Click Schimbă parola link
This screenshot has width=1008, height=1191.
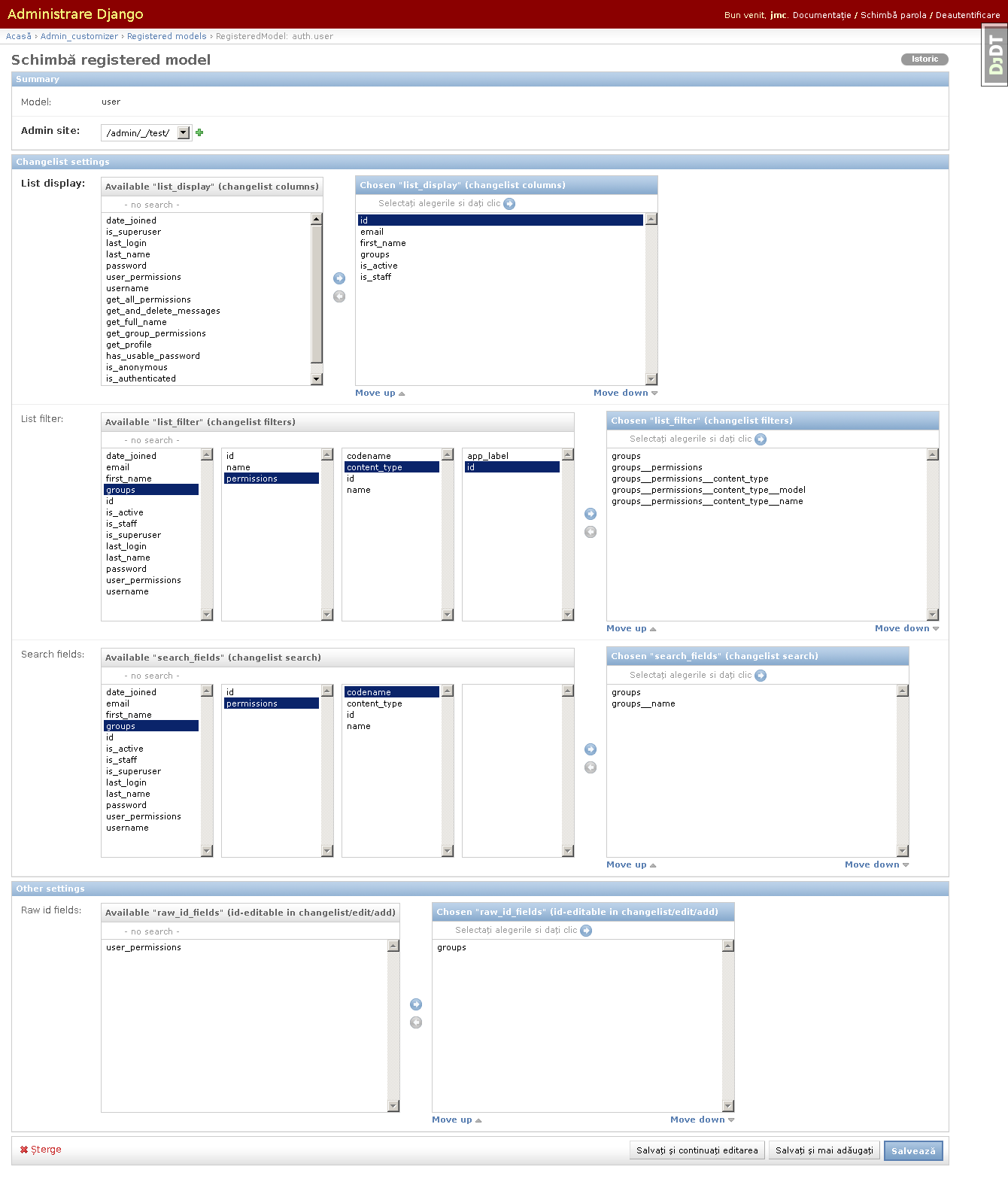point(894,15)
